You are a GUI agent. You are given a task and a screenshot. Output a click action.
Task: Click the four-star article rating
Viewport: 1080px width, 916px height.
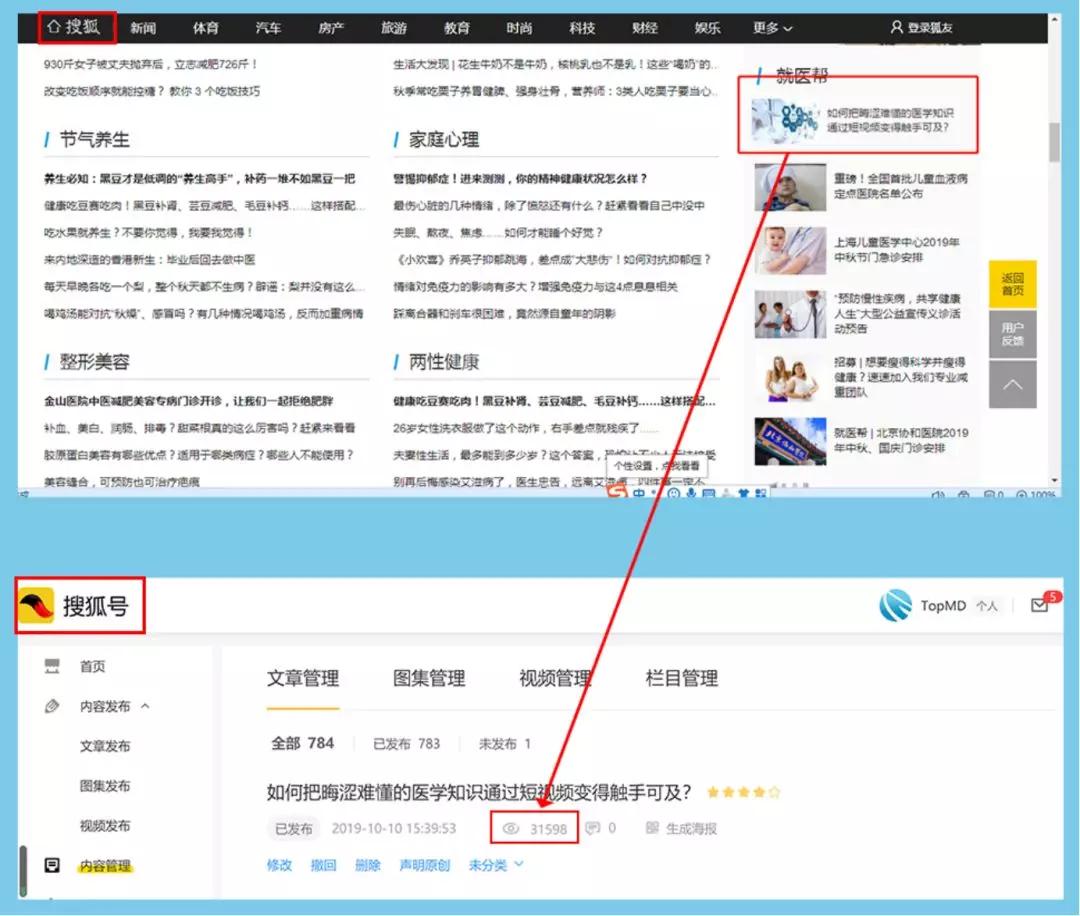(743, 792)
